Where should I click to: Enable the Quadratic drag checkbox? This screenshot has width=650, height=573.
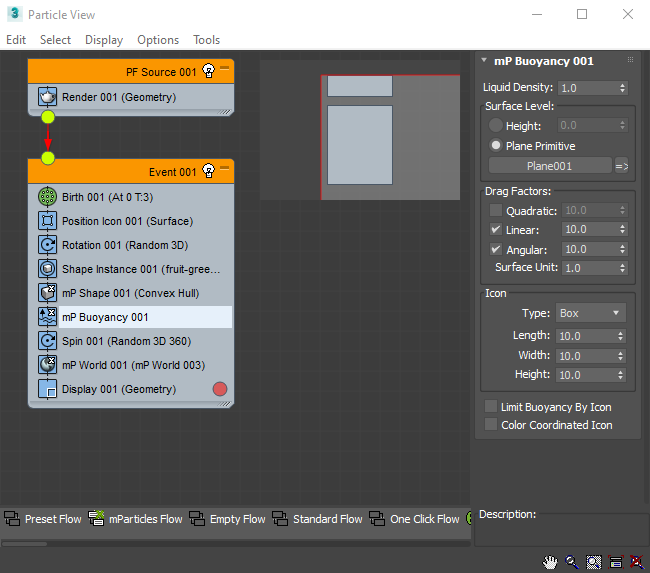pos(496,210)
